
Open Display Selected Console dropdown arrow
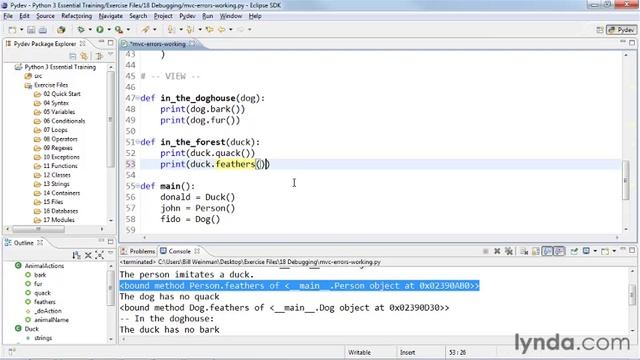point(595,251)
